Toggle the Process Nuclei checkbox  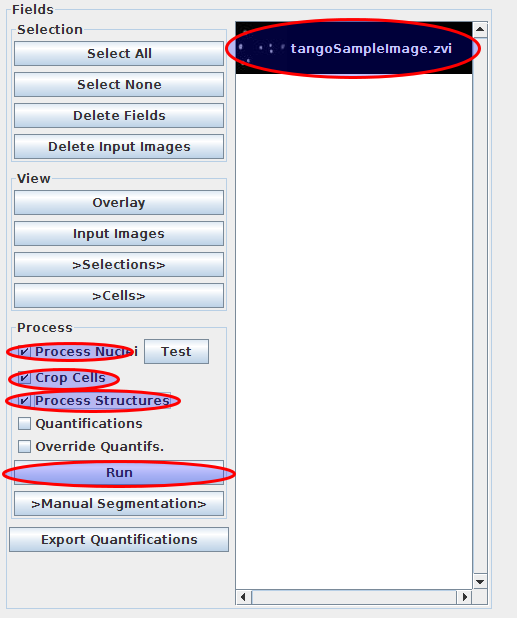[x=24, y=352]
